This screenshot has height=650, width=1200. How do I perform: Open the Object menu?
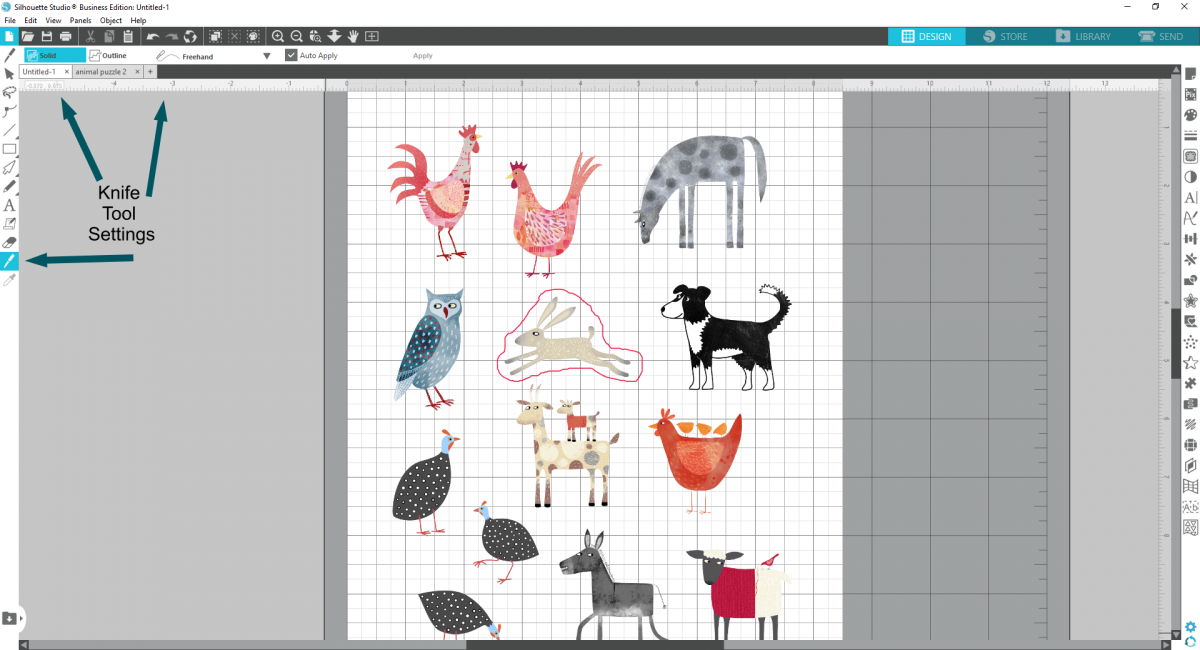click(x=111, y=20)
